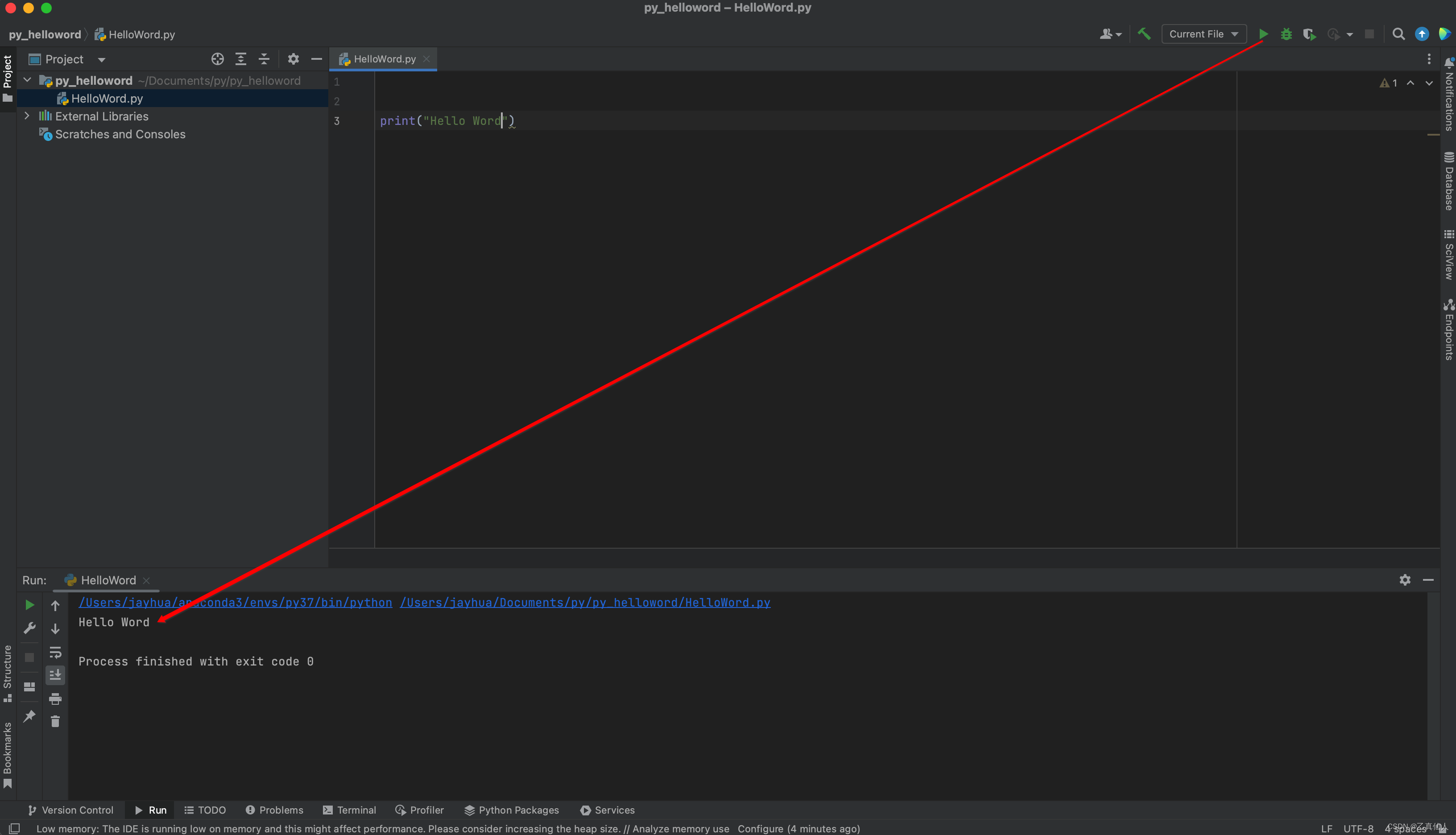The image size is (1456, 835).
Task: Click the Scratches and Consoles tree item
Action: [x=120, y=134]
